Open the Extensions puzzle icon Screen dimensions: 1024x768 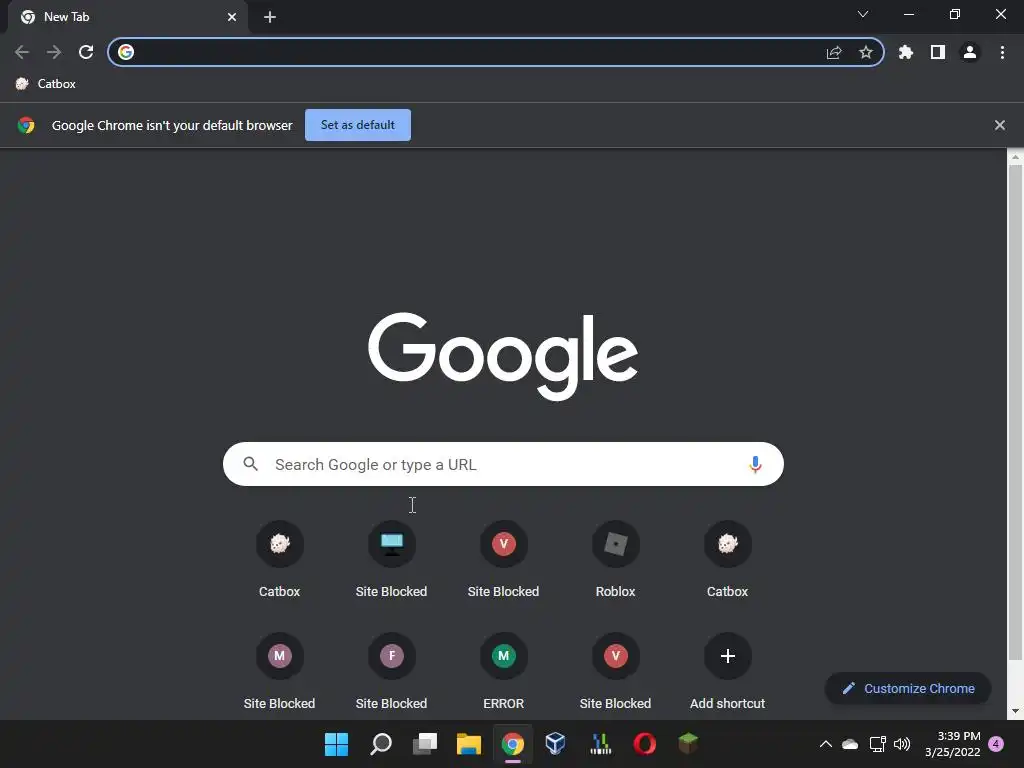tap(906, 52)
